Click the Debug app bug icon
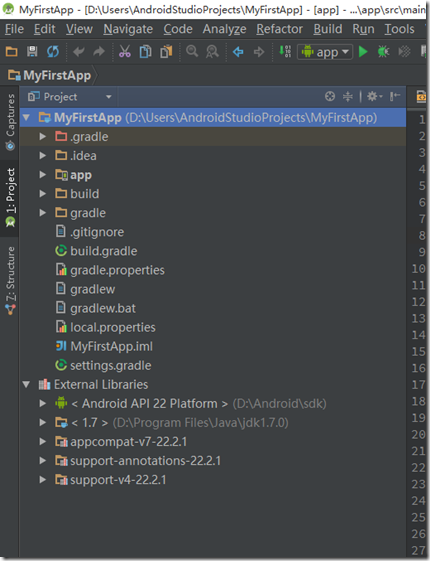This screenshot has height=561, width=430. click(383, 52)
